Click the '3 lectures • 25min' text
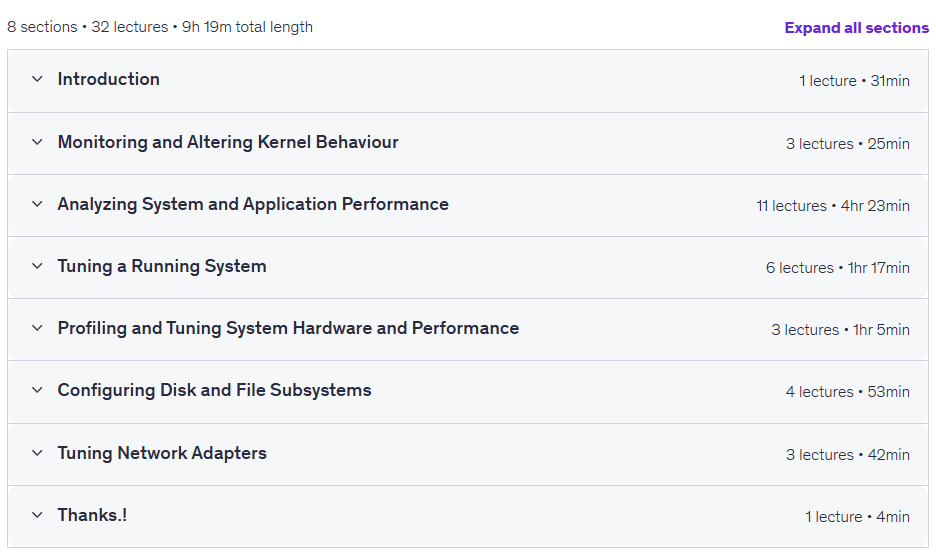Viewport: 936px width, 556px height. click(x=848, y=144)
